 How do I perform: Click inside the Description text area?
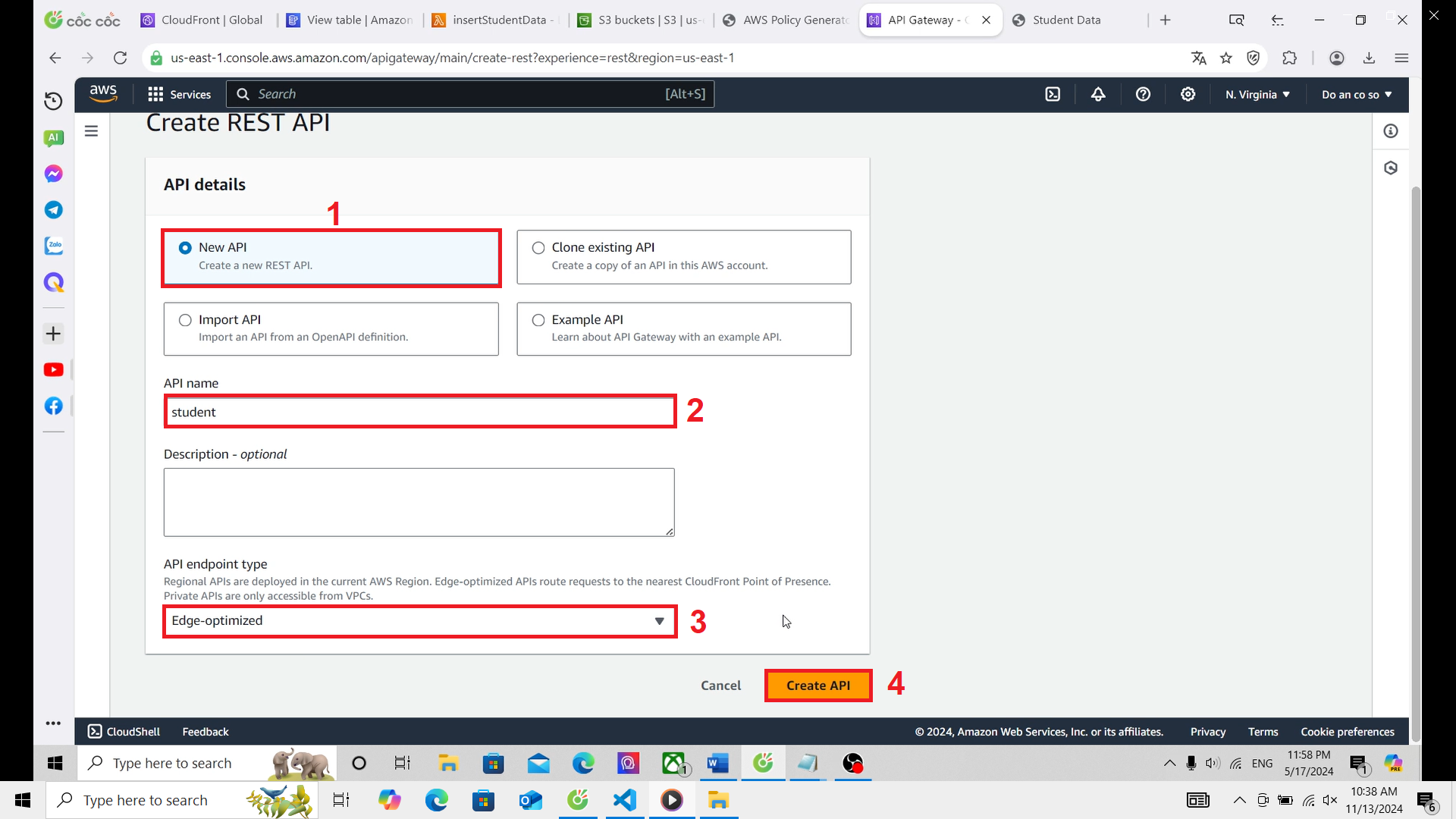(x=419, y=502)
